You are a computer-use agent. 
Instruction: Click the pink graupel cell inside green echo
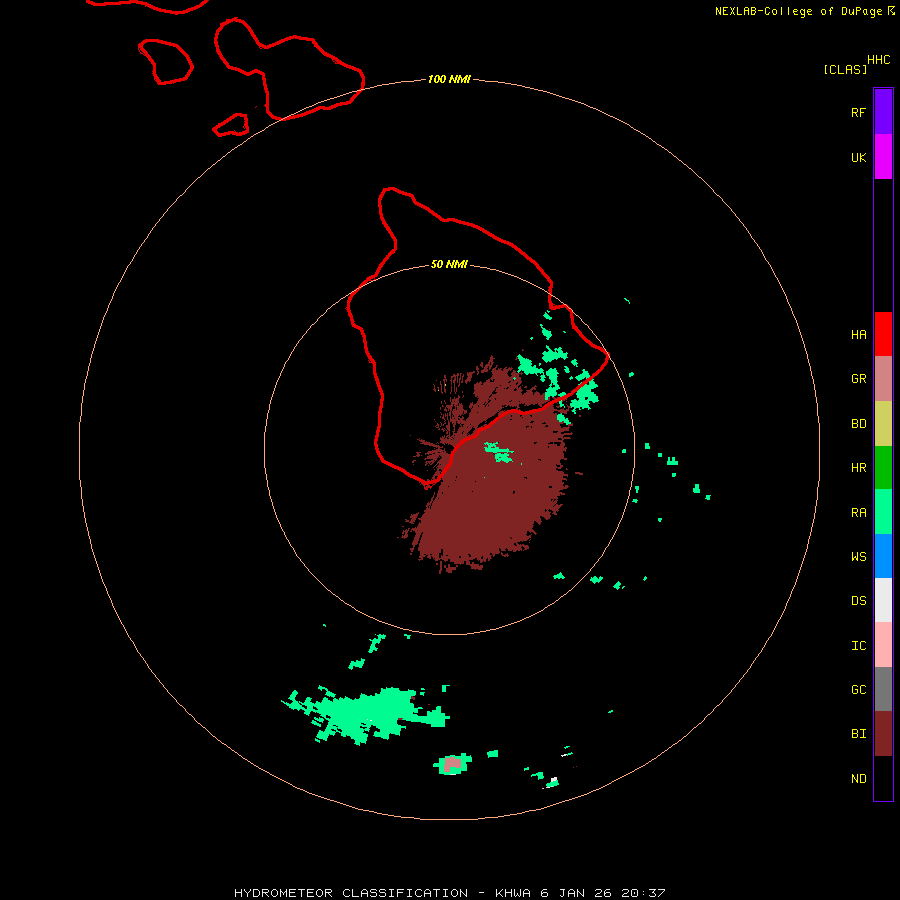[453, 764]
